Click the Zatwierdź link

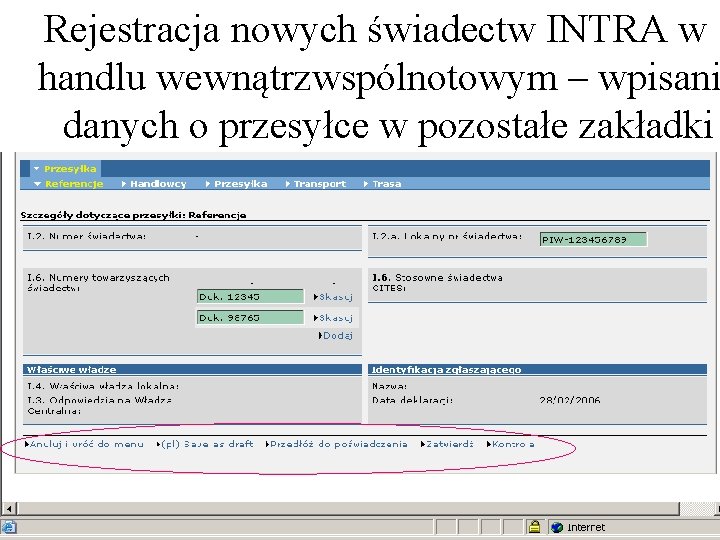(x=450, y=444)
